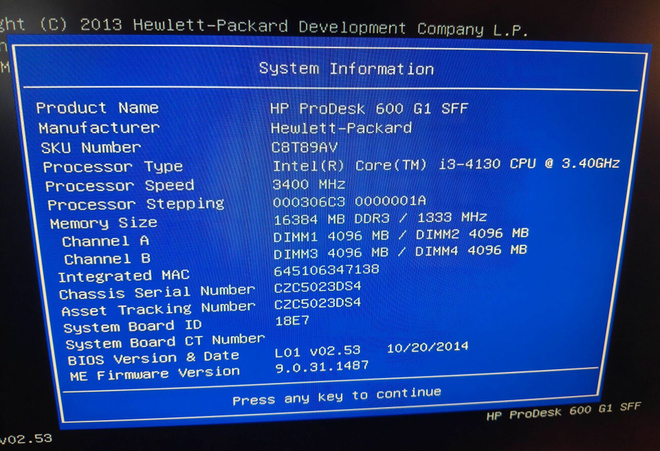Select the Processor Type label

tap(113, 167)
